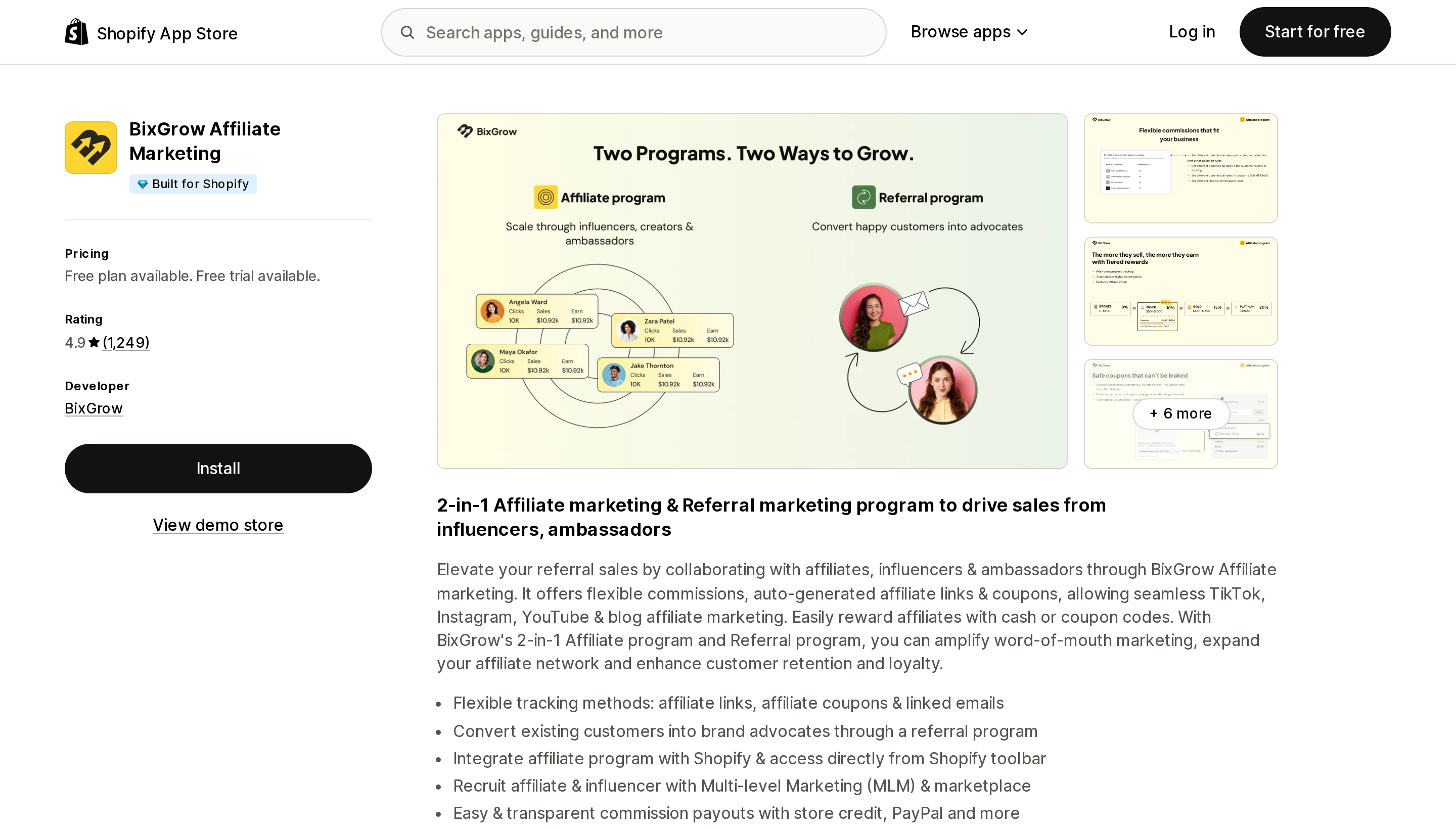Click the Two Programs. Two Ways to Grow. heading
Viewport: 1456px width, 829px height.
(753, 154)
